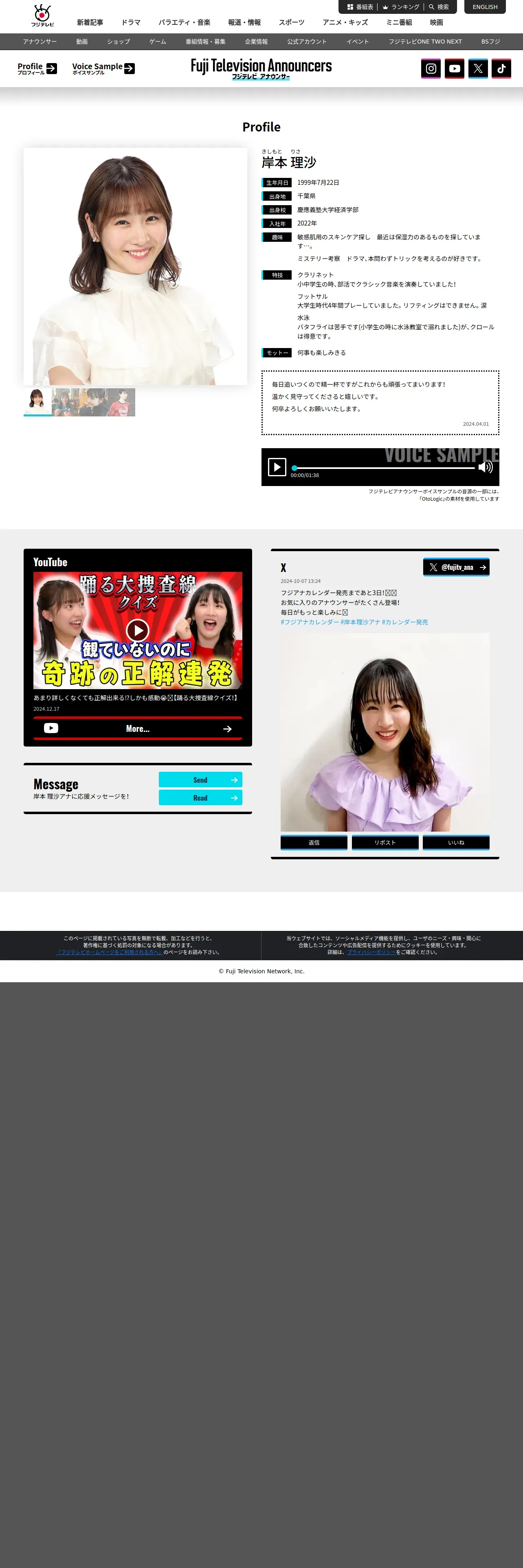
Task: Click the 検索 magnifier icon
Action: (431, 7)
